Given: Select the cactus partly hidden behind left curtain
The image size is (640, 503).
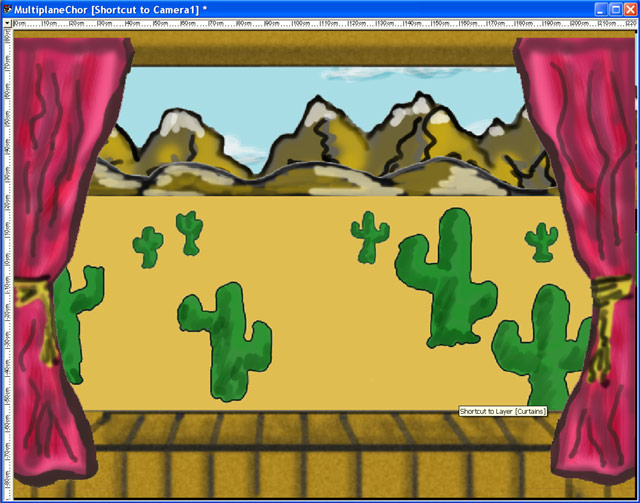Looking at the screenshot, I should (x=75, y=310).
